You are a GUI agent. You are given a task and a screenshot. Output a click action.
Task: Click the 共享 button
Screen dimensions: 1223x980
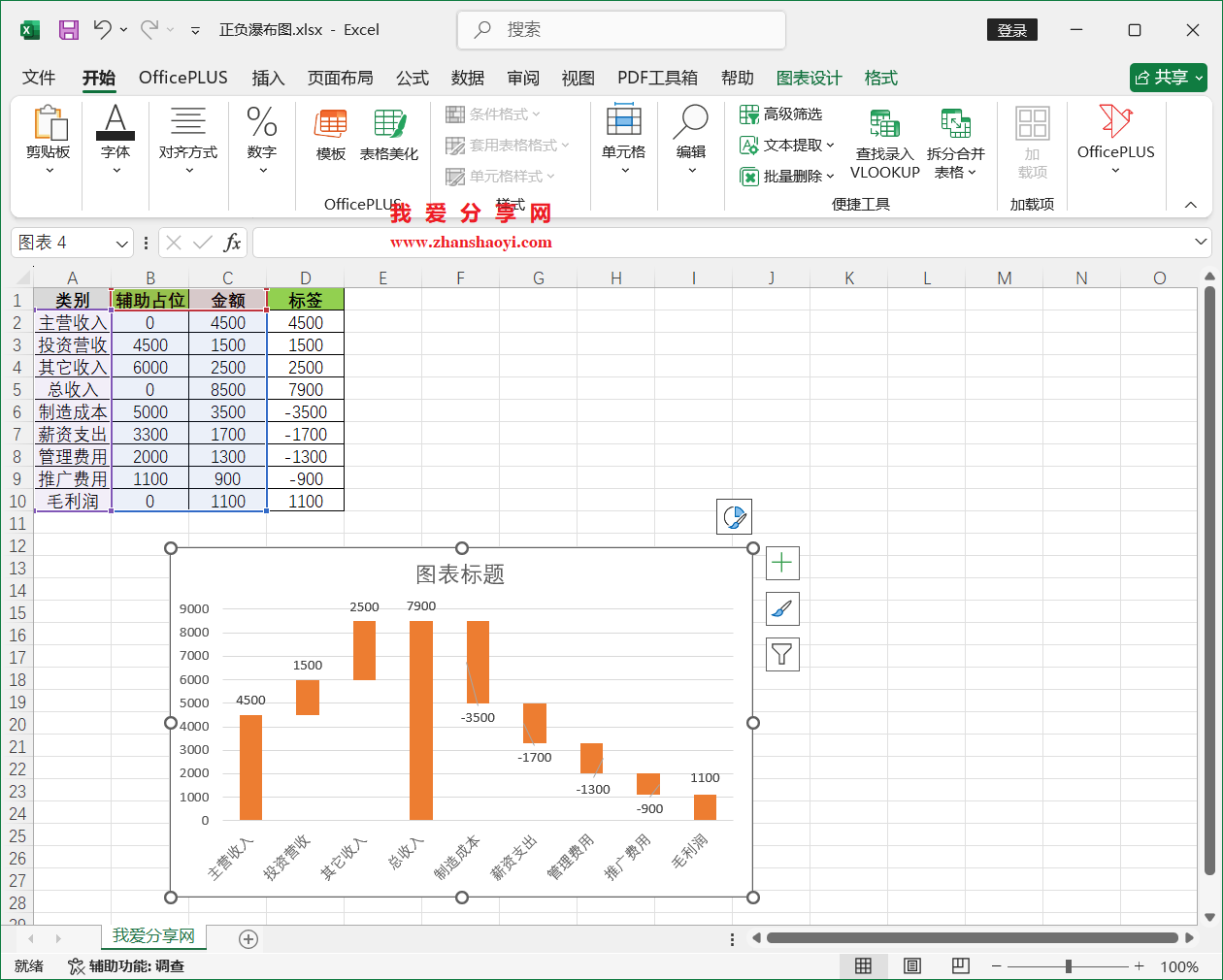pos(1168,78)
